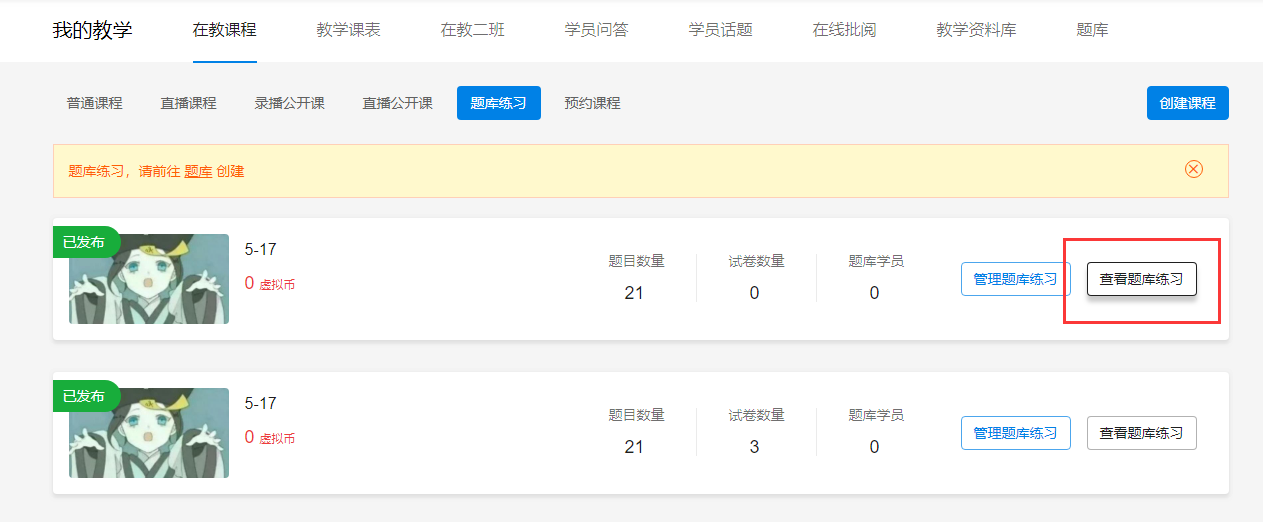Go to the 直播公开课 tab

[x=397, y=103]
